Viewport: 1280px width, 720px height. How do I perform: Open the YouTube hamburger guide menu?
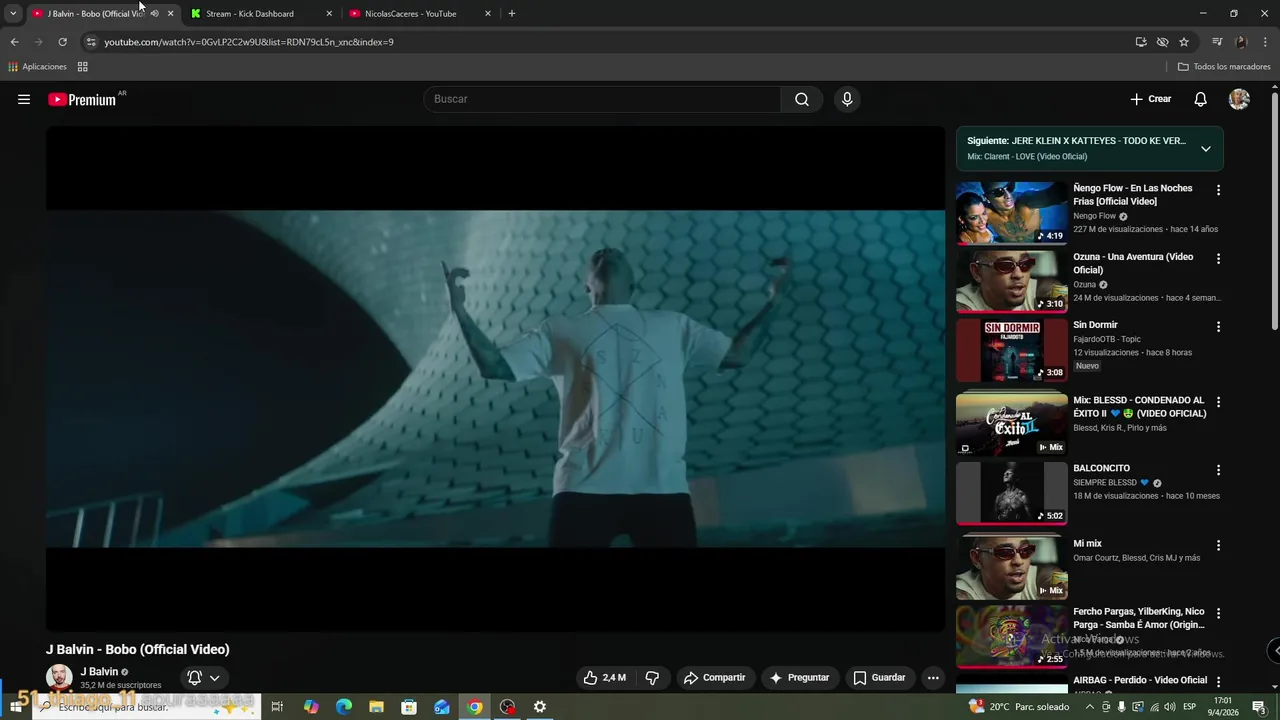point(24,99)
